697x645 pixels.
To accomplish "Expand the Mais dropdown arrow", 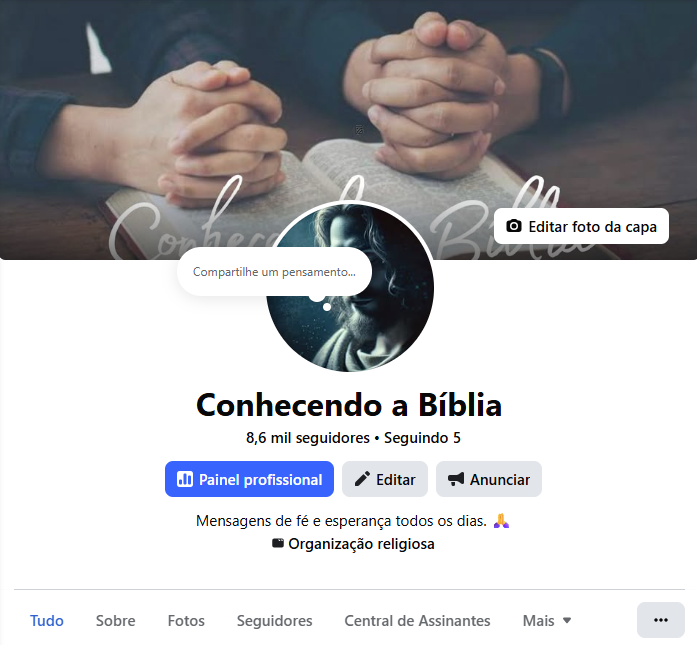I will 567,620.
